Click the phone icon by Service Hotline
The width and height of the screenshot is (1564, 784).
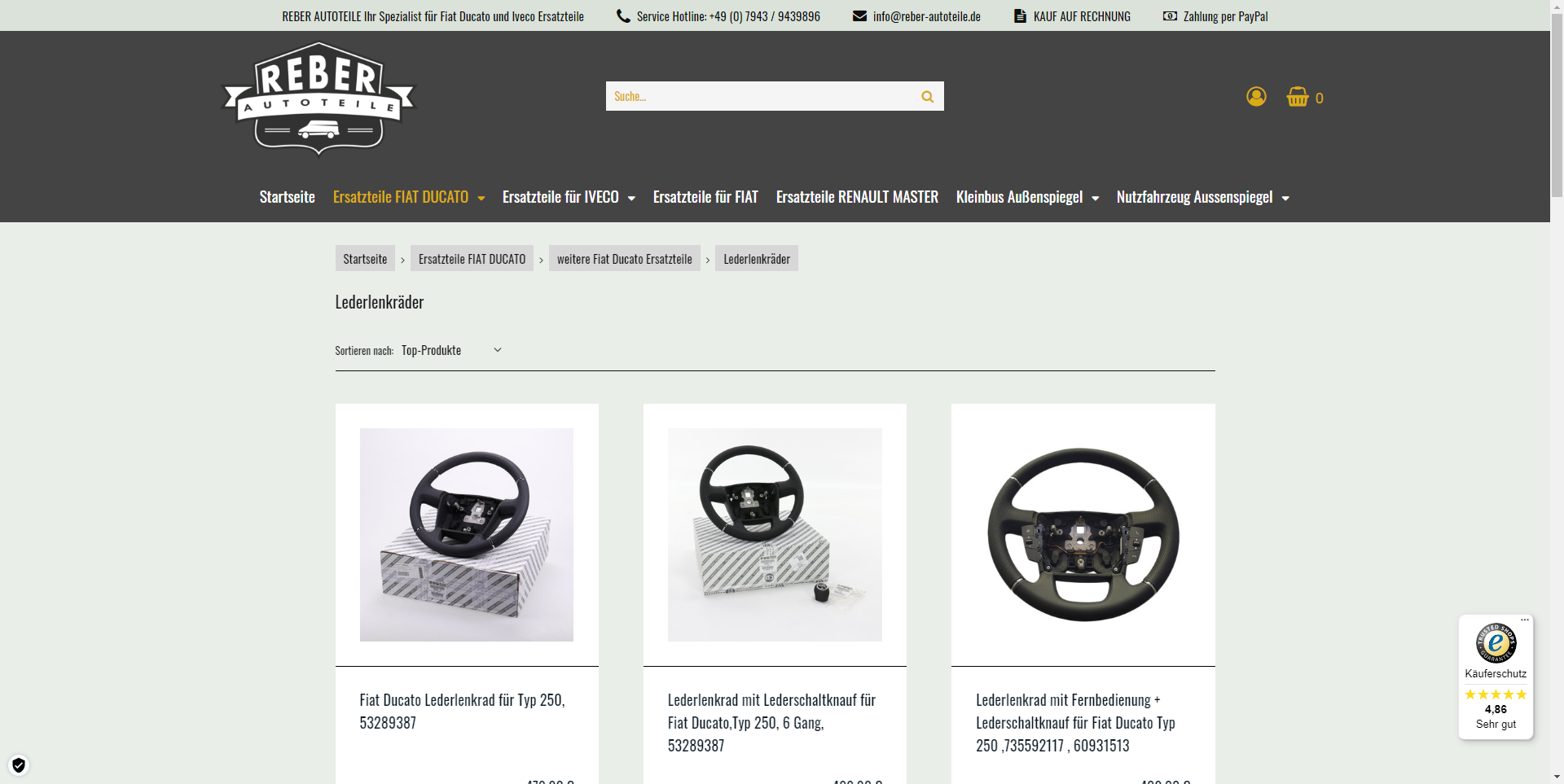pos(623,16)
